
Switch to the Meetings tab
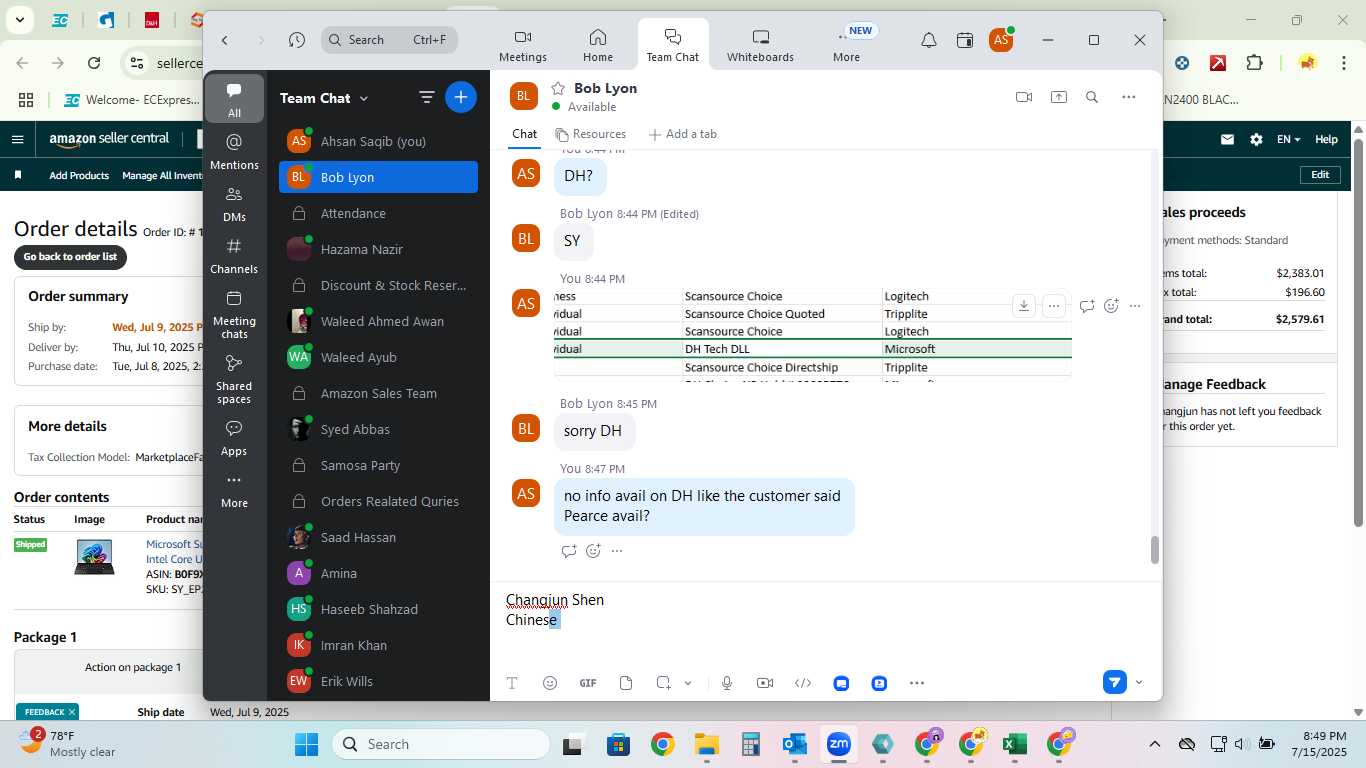(x=523, y=46)
